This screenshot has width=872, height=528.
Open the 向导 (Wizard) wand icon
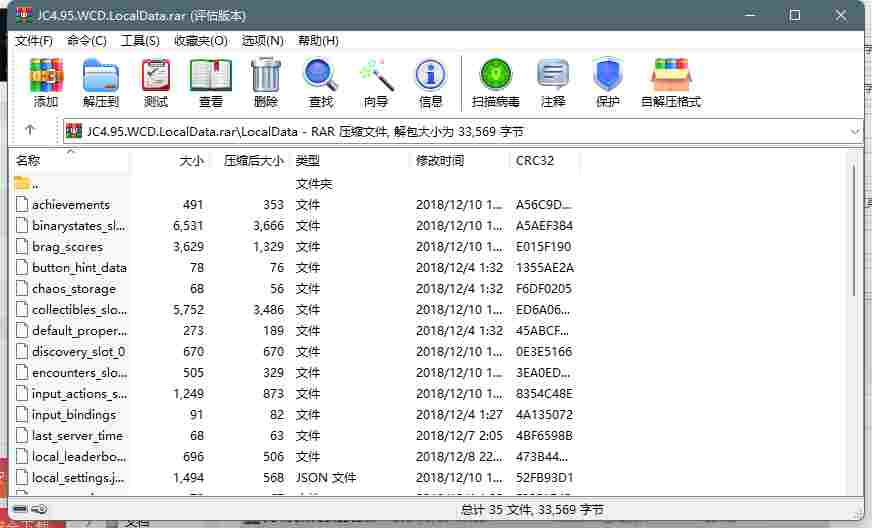376,75
